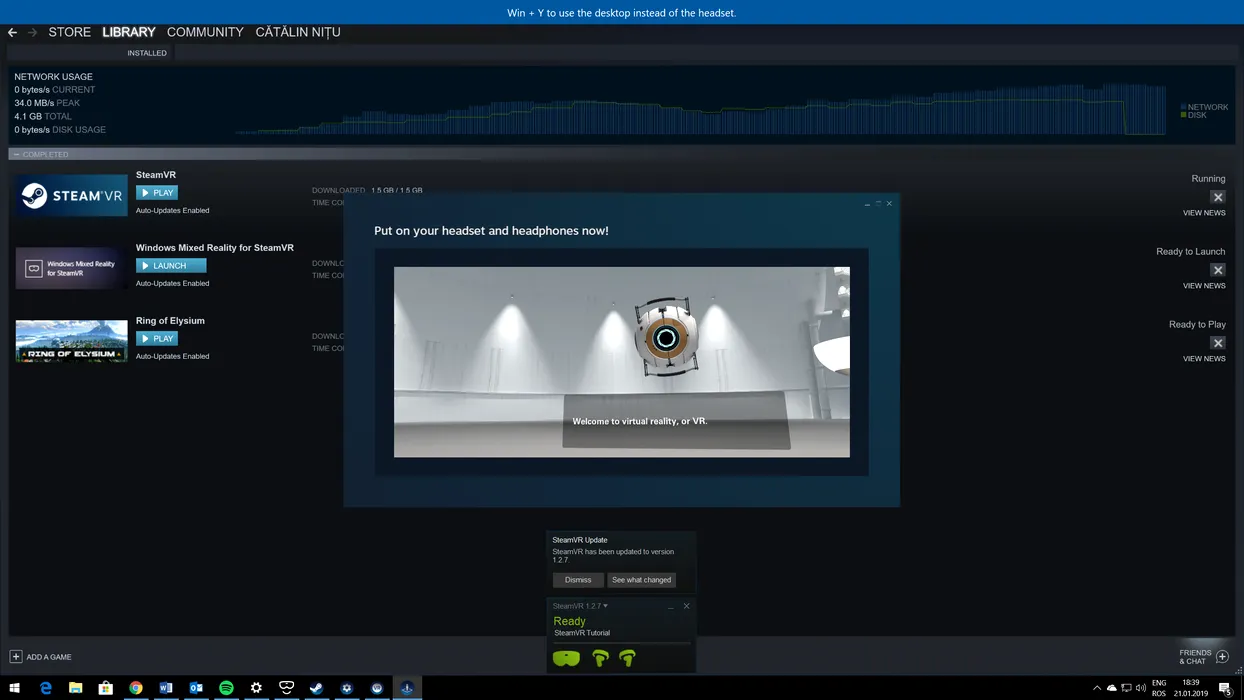This screenshot has height=700, width=1244.
Task: Open the Action Center notifications
Action: click(x=1225, y=688)
